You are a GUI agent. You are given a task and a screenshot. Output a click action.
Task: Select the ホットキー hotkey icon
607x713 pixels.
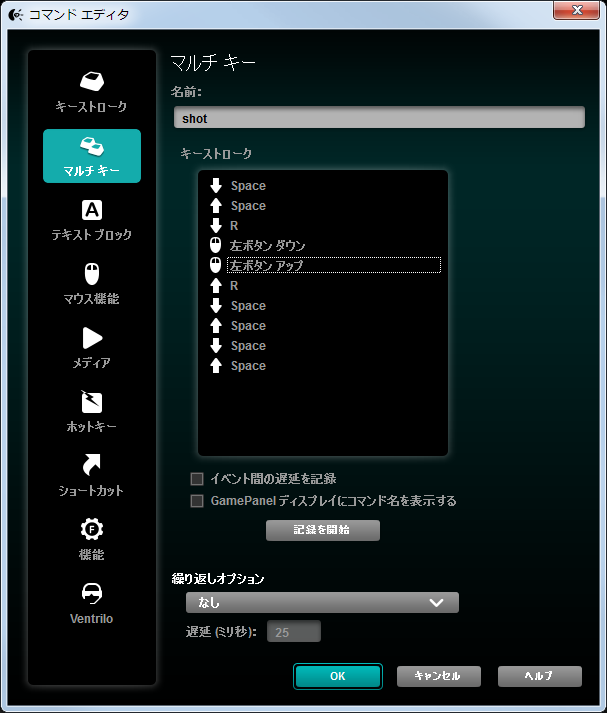[91, 402]
